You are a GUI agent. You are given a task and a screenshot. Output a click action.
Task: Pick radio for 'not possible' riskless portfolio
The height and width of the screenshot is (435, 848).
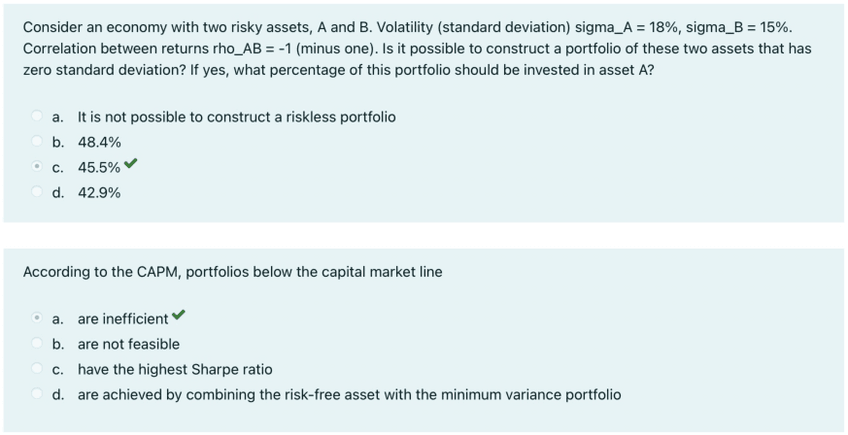pos(38,118)
